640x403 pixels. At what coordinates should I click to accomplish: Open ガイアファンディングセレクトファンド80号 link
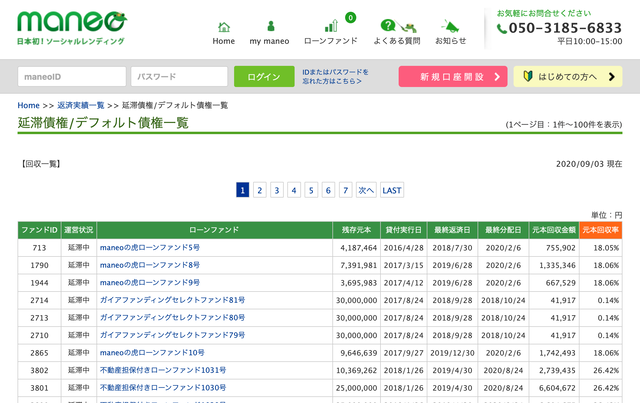click(172, 318)
